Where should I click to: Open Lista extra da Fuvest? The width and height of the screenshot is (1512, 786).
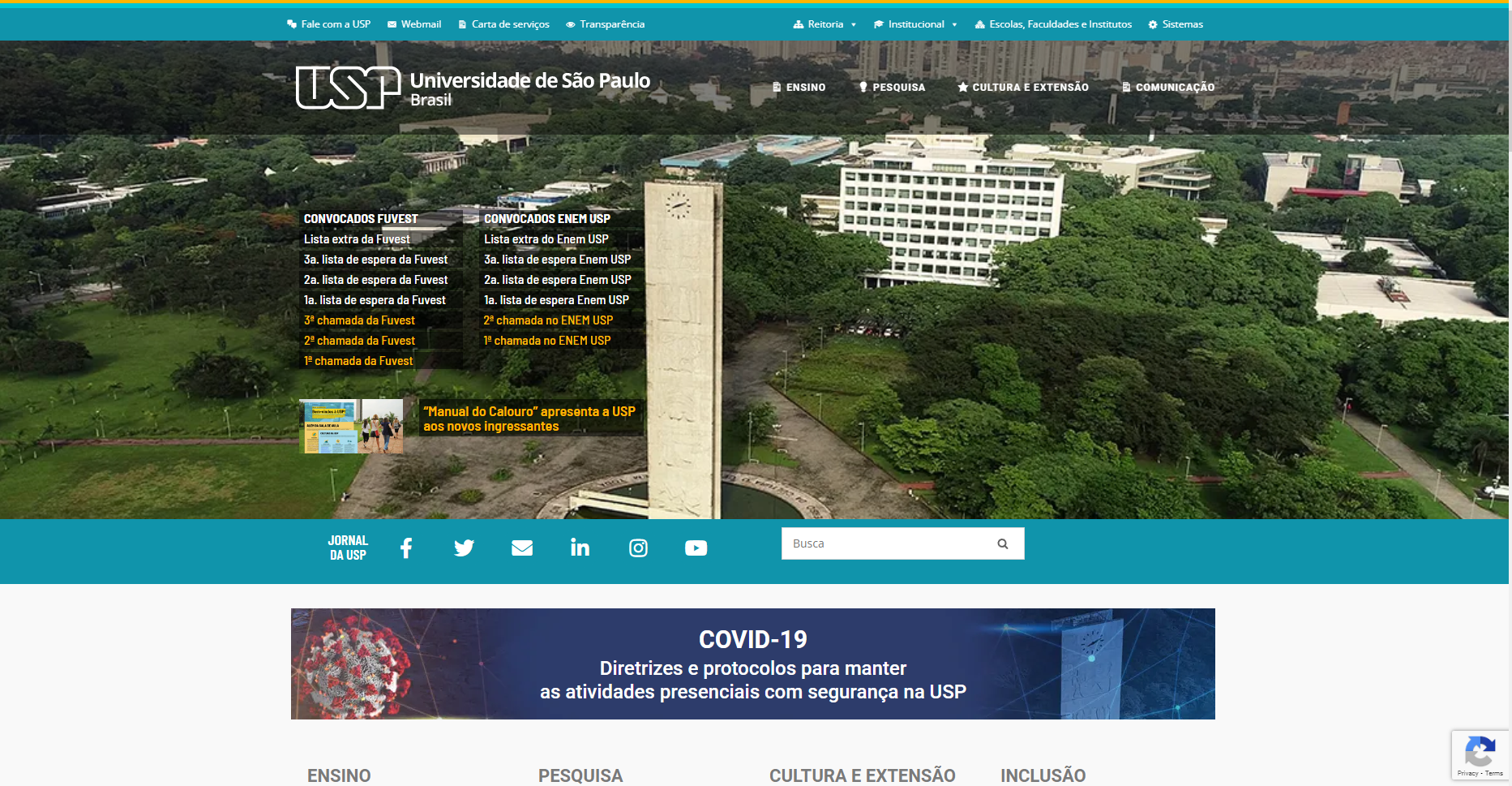coord(357,239)
